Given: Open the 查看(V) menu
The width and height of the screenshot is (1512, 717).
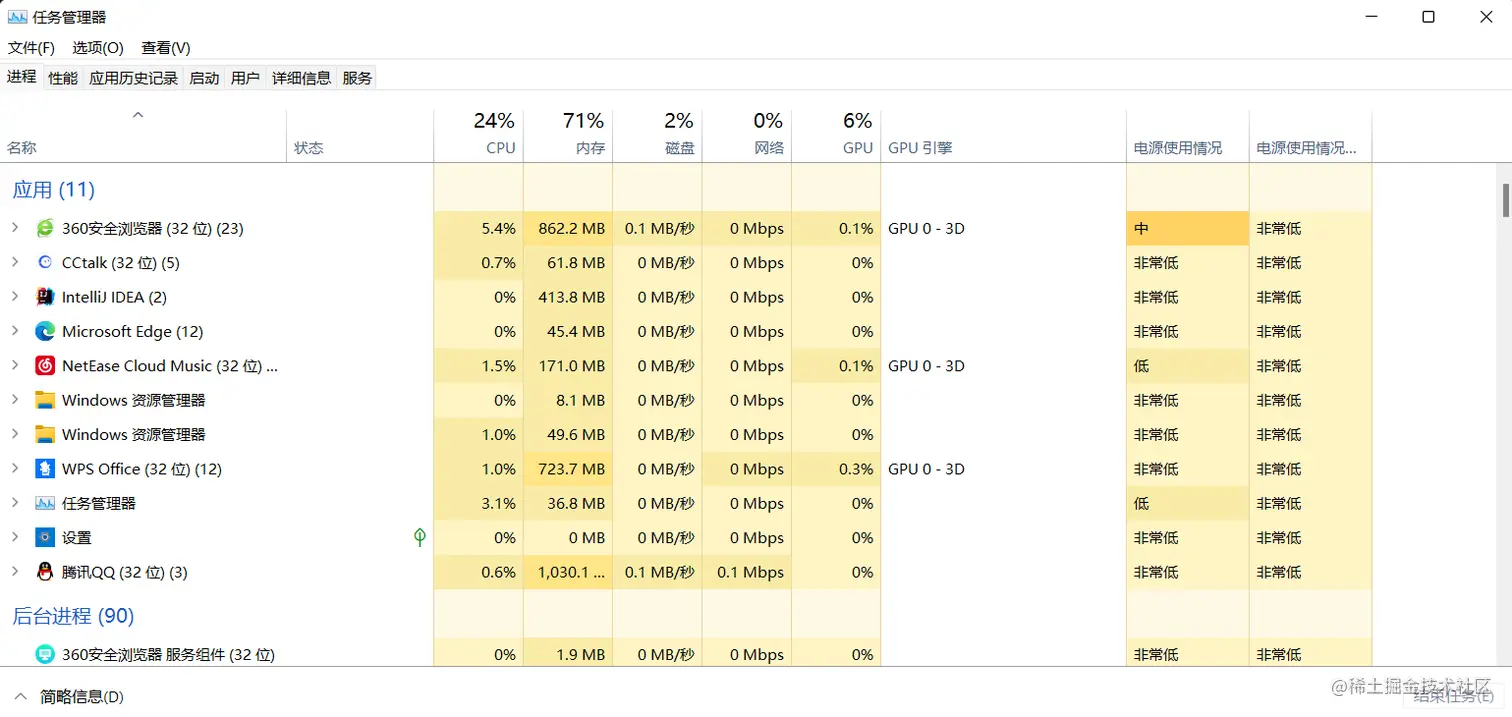Looking at the screenshot, I should click(x=166, y=47).
